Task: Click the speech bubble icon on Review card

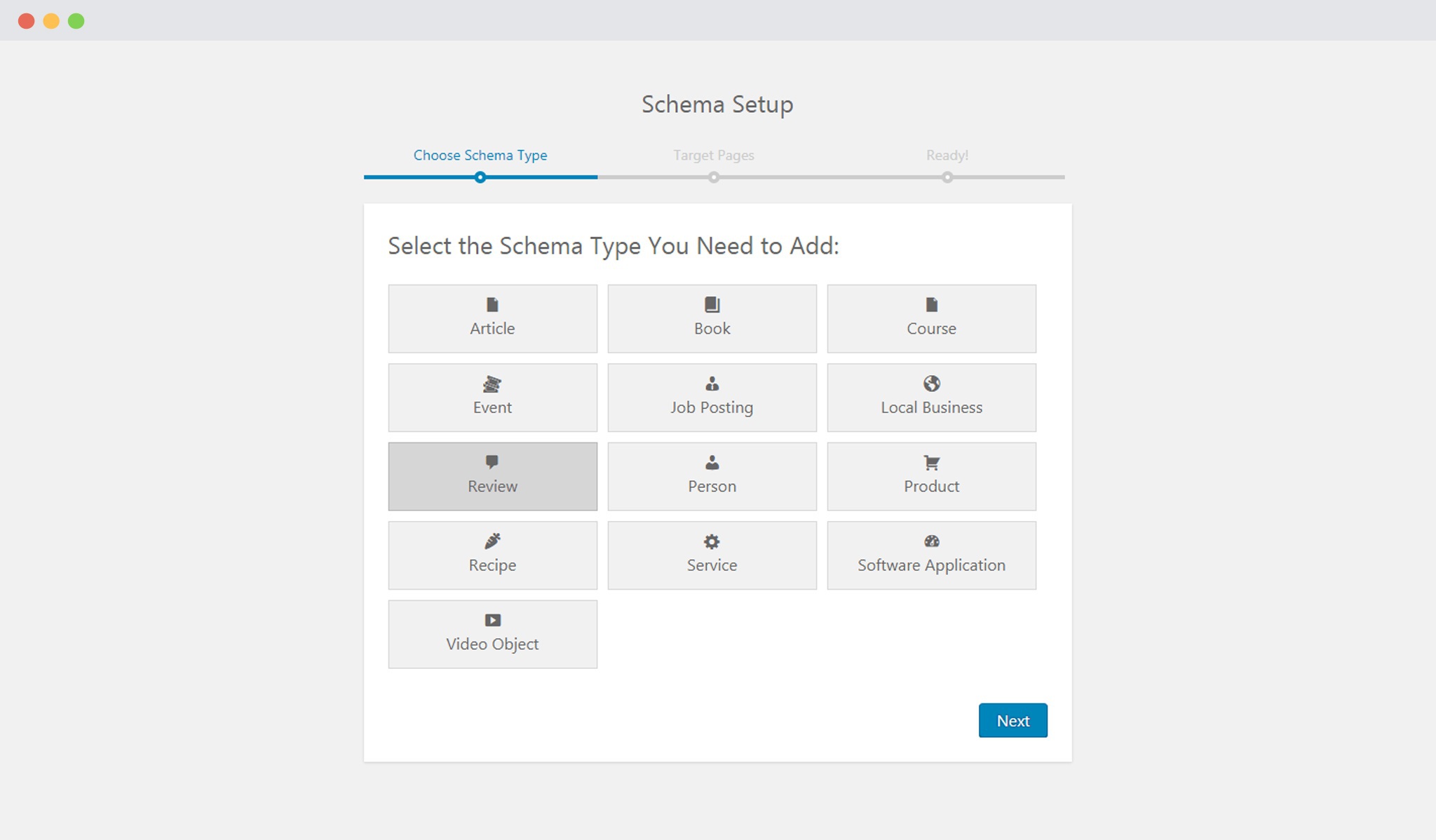Action: coord(492,463)
